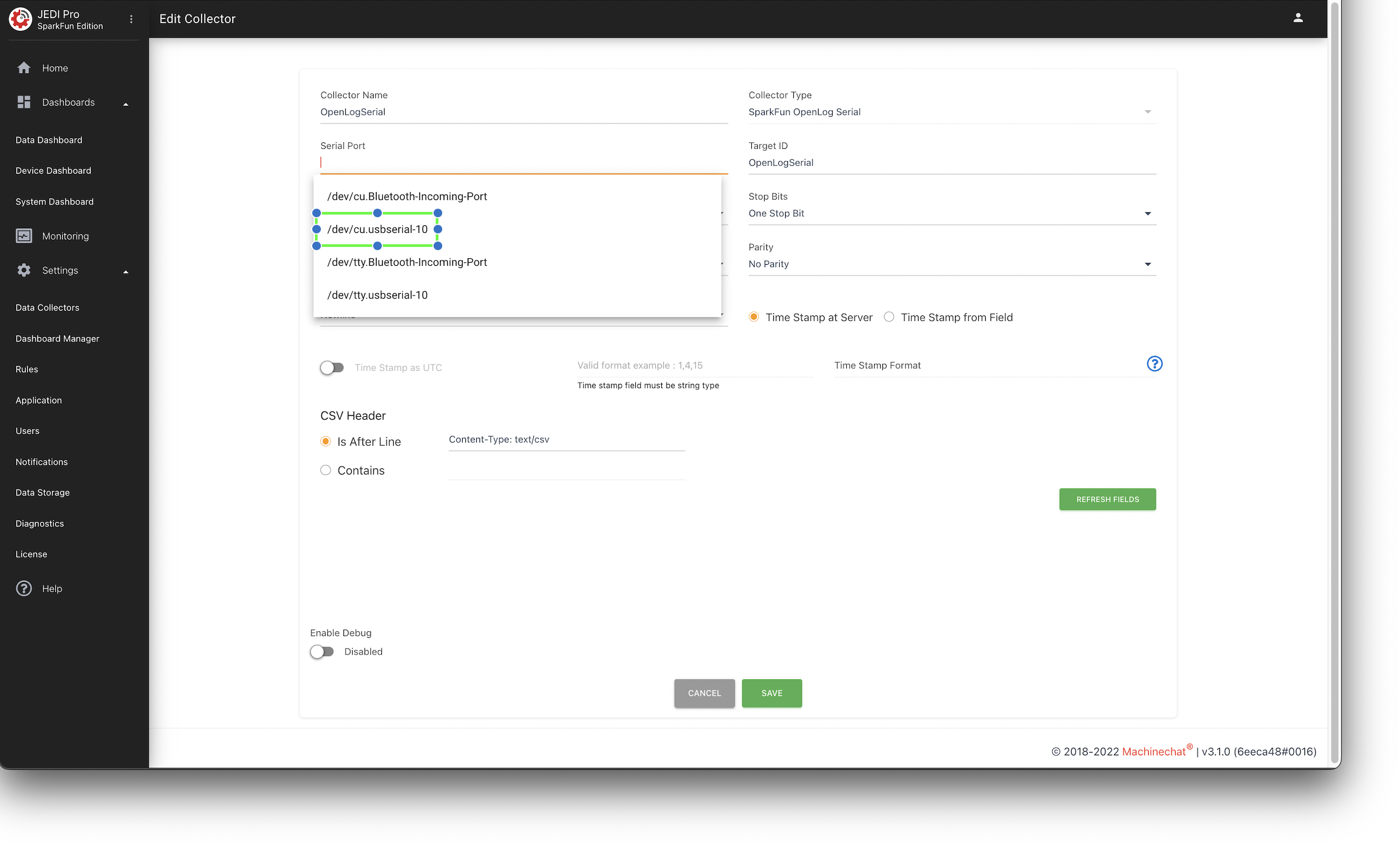Open Application settings page
The height and width of the screenshot is (847, 1400).
pos(39,401)
